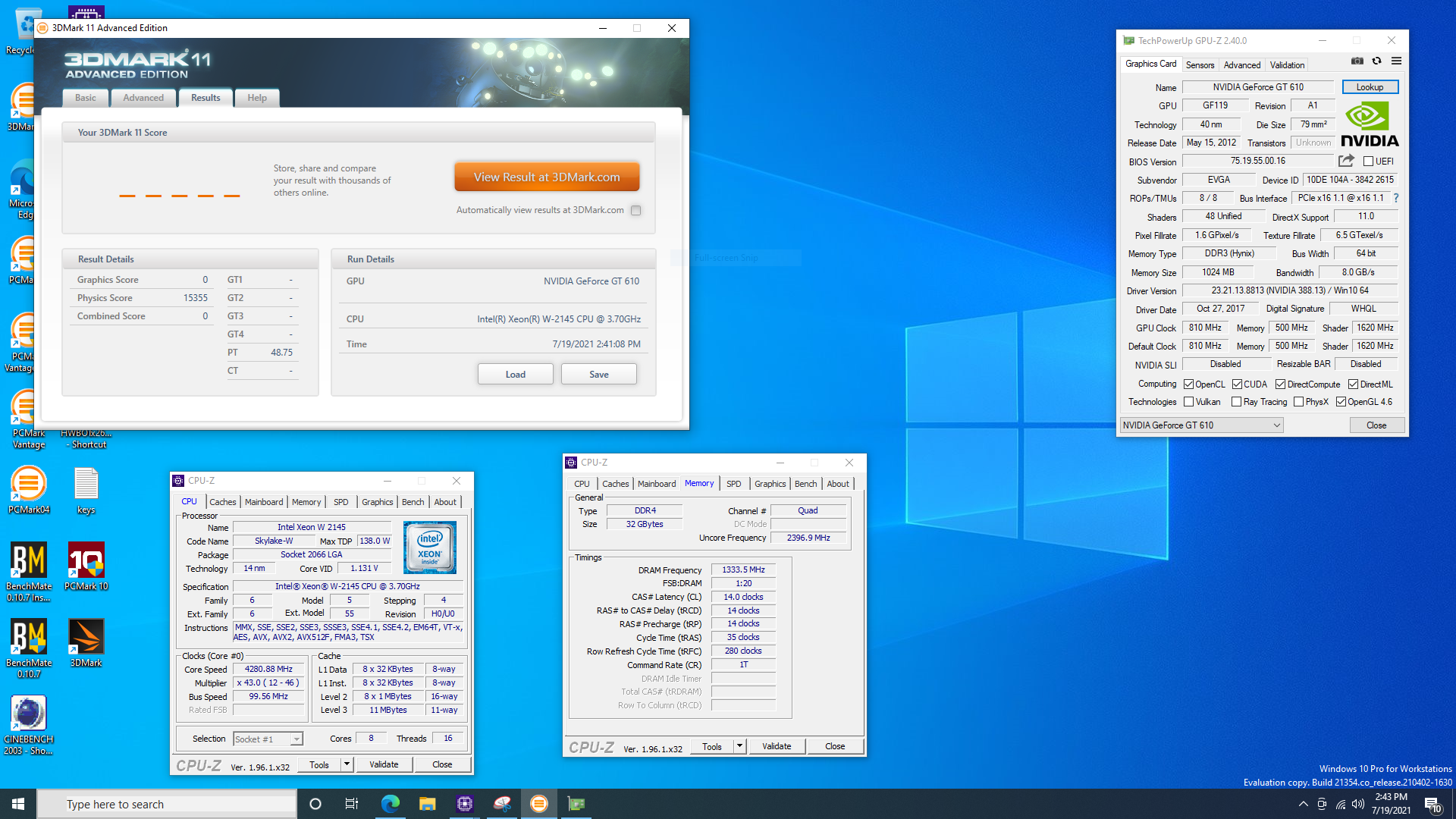
Task: Open the Validation tab in GPU-Z
Action: [1287, 65]
